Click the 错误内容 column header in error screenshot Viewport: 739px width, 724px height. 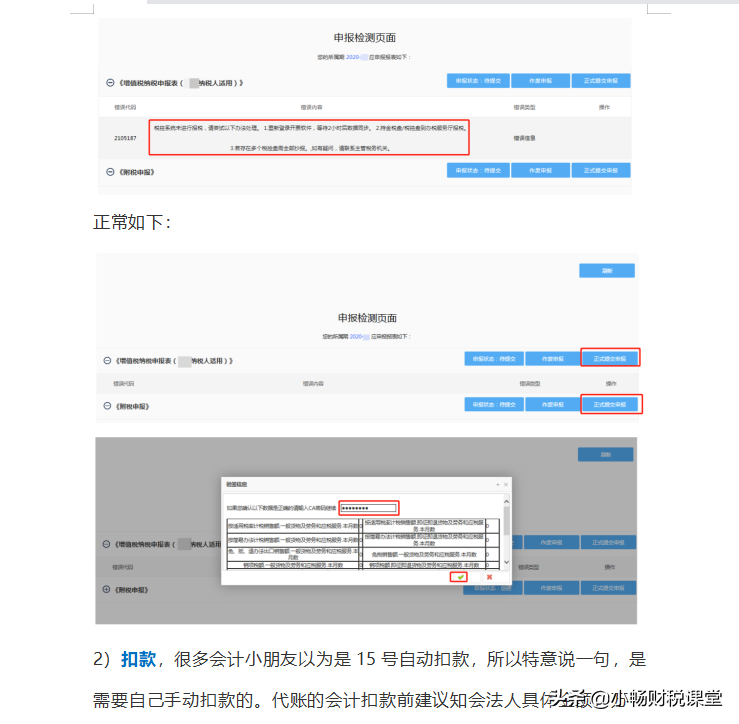click(x=311, y=107)
